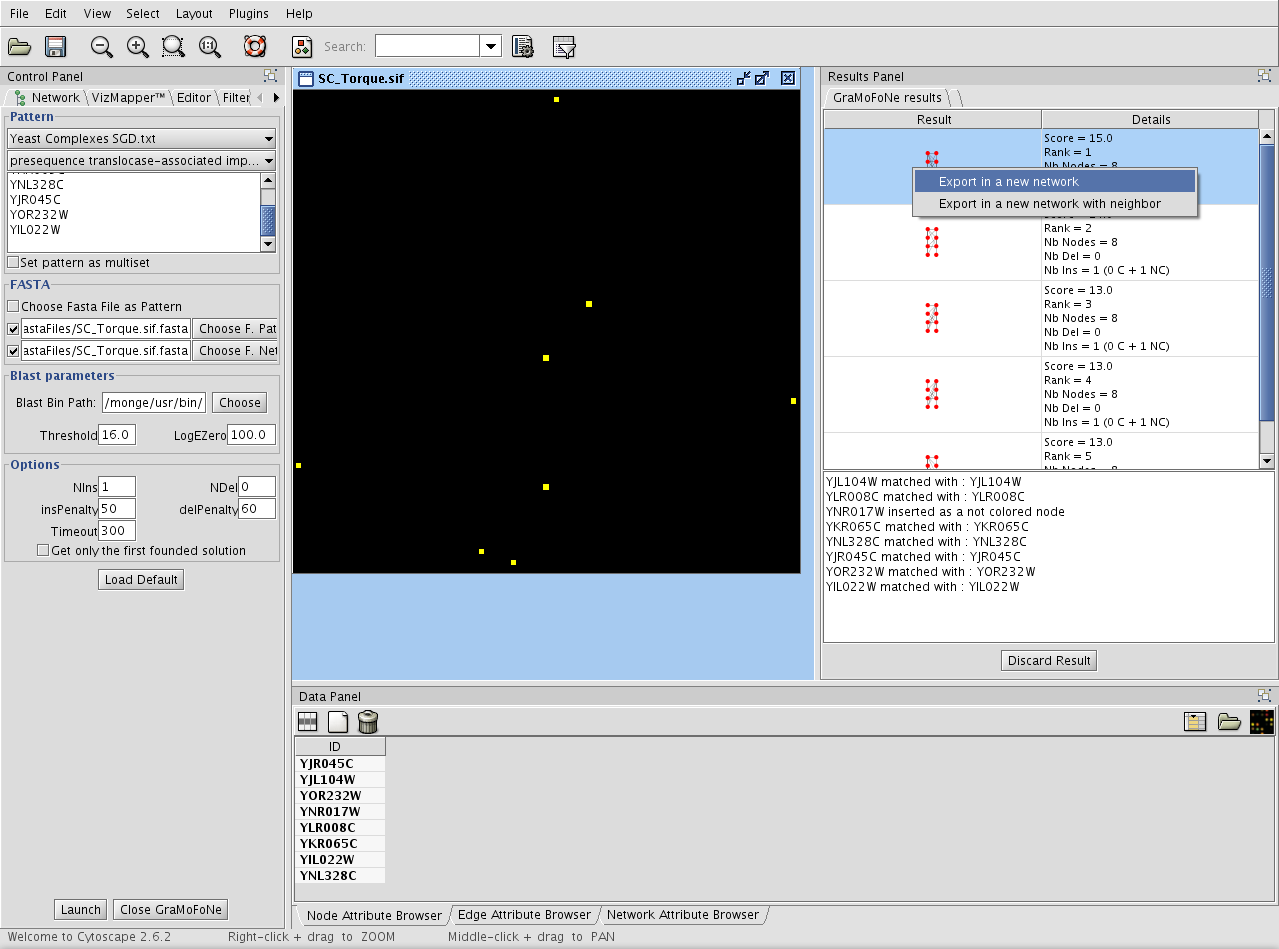Screen dimensions: 1279x949
Task: Open the Layout menu
Action: [194, 14]
